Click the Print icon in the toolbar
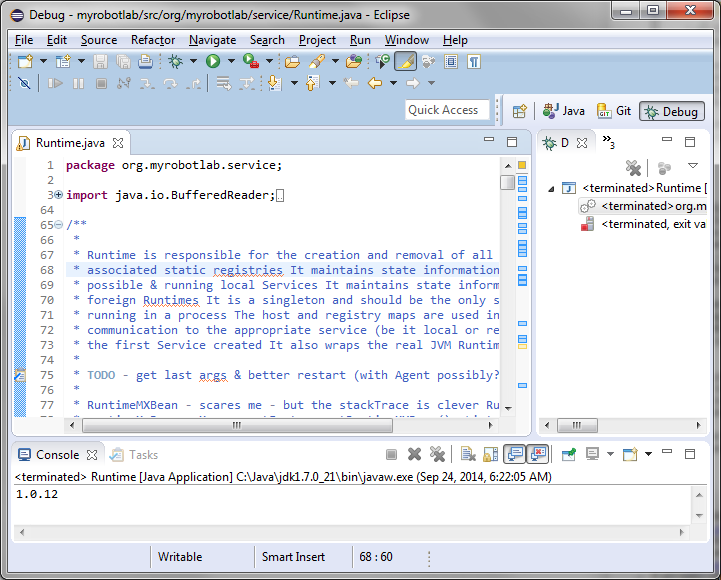This screenshot has width=721, height=580. coord(145,61)
